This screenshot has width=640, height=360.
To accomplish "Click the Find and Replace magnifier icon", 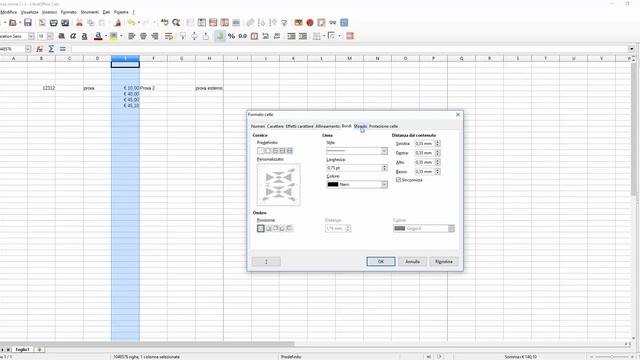I will tap(176, 23).
